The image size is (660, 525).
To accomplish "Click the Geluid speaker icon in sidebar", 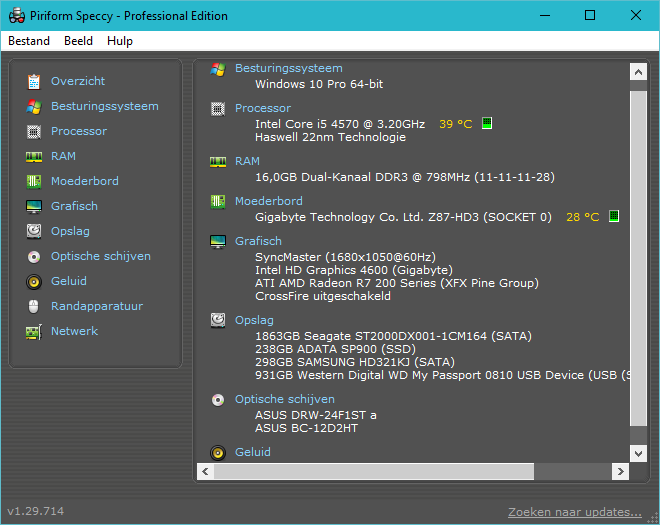I will pyautogui.click(x=34, y=281).
